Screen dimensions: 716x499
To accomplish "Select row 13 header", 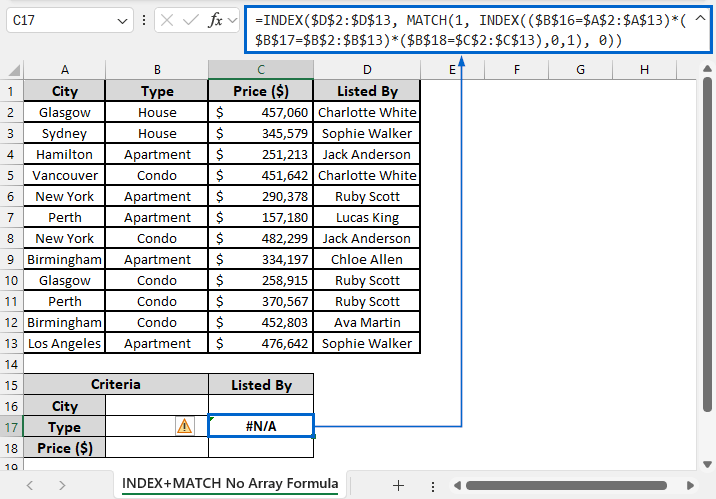I will (12, 343).
